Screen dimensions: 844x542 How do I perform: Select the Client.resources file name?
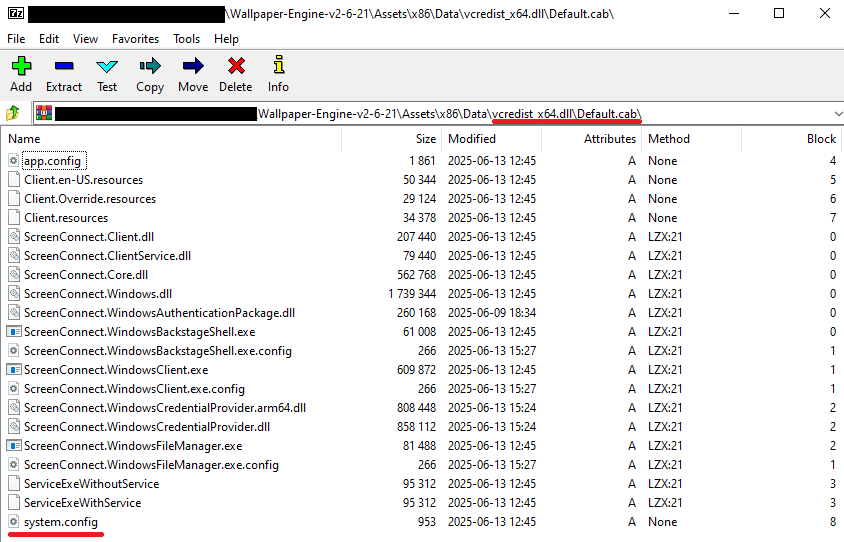66,218
